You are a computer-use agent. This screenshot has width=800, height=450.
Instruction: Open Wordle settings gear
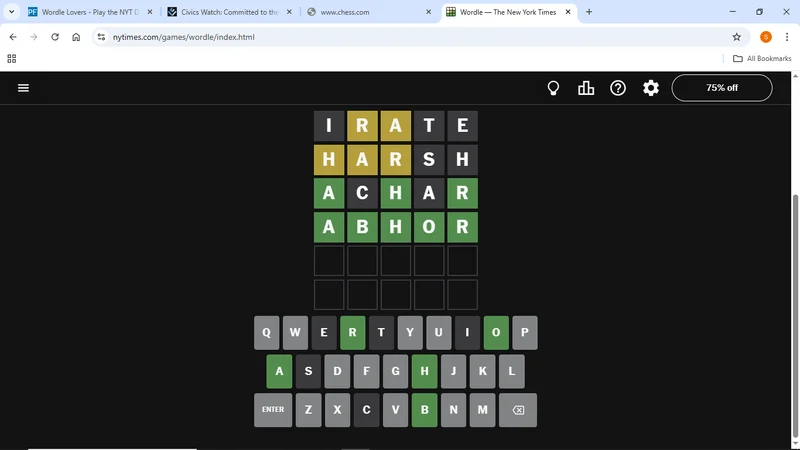(651, 88)
